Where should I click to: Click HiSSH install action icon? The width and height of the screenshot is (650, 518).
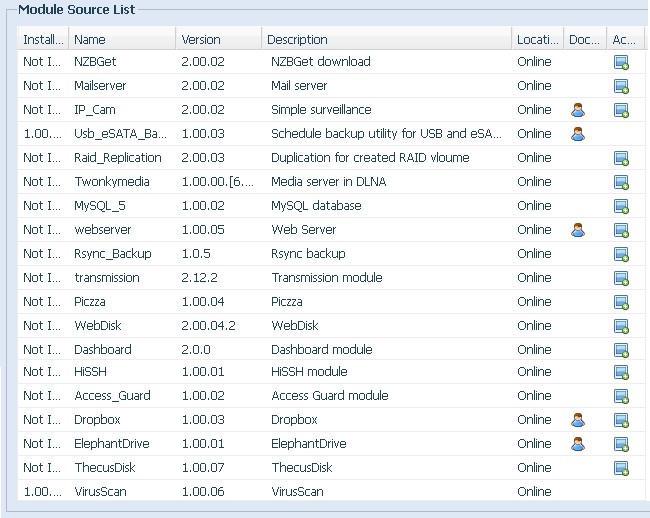[x=621, y=373]
